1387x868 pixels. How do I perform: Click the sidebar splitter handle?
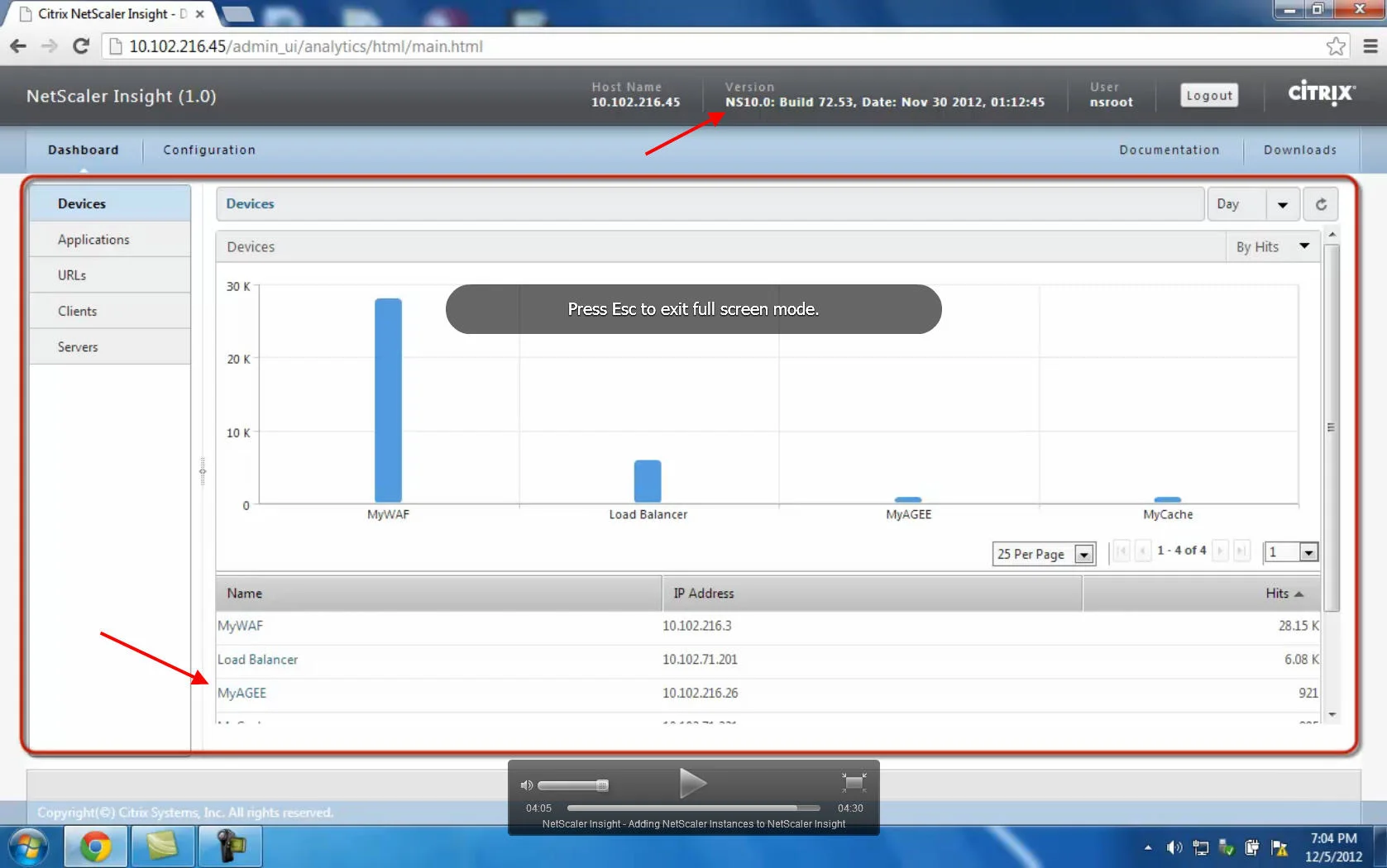click(x=203, y=471)
